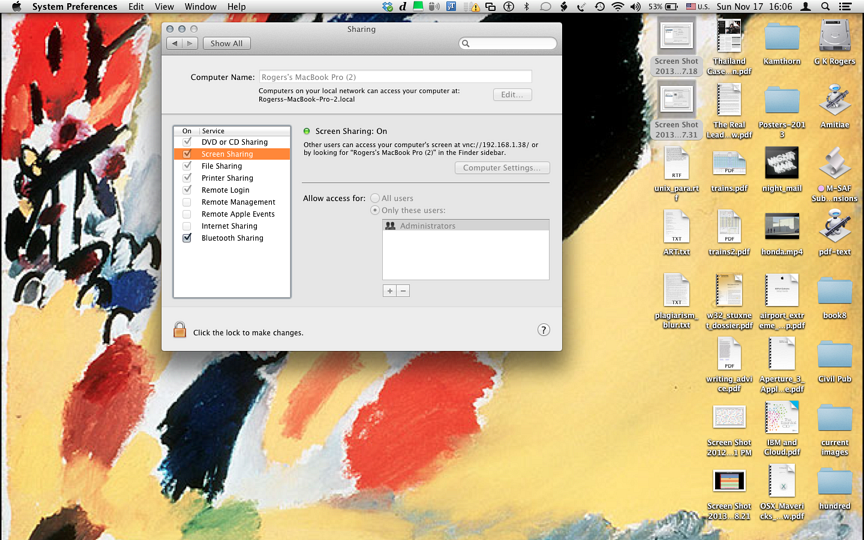Select the G K Rogers hard drive icon

835,36
